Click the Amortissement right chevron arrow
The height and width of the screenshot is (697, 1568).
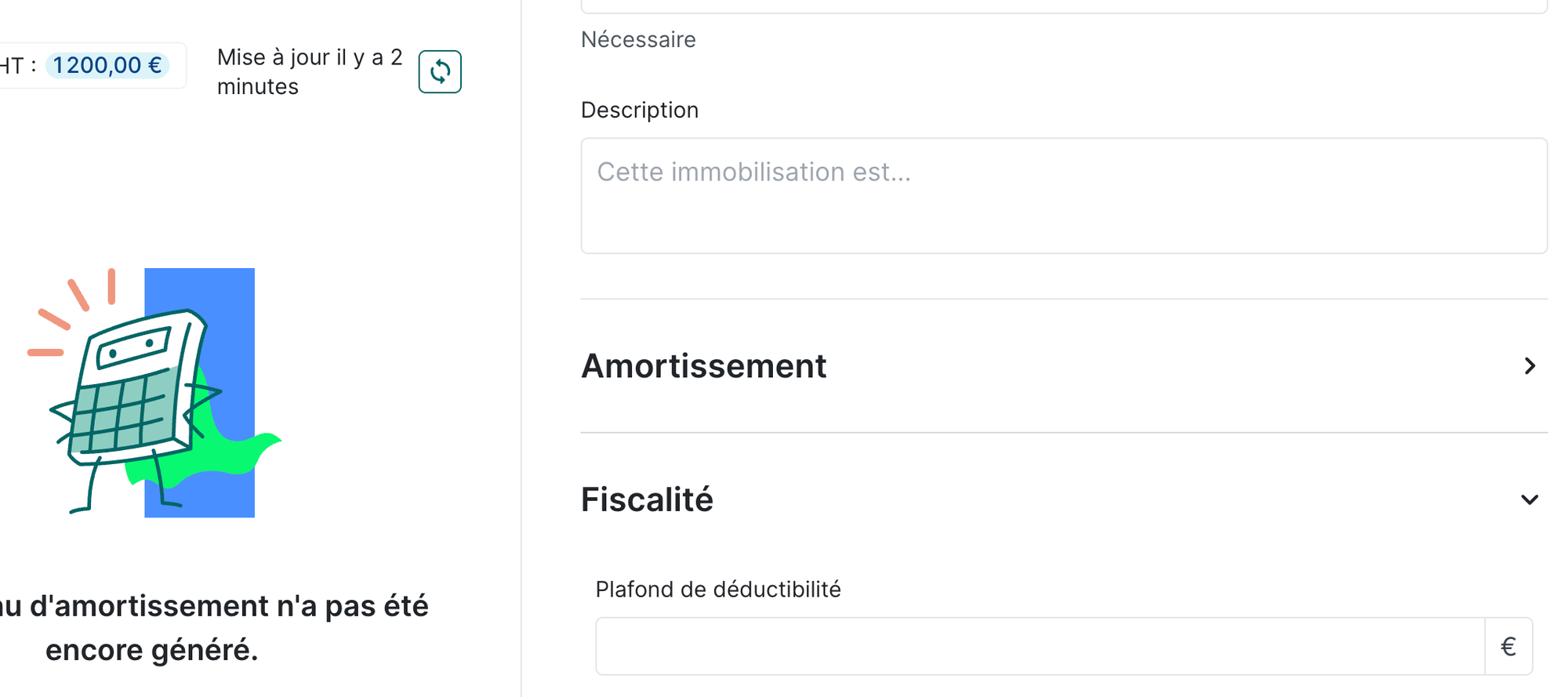1530,366
